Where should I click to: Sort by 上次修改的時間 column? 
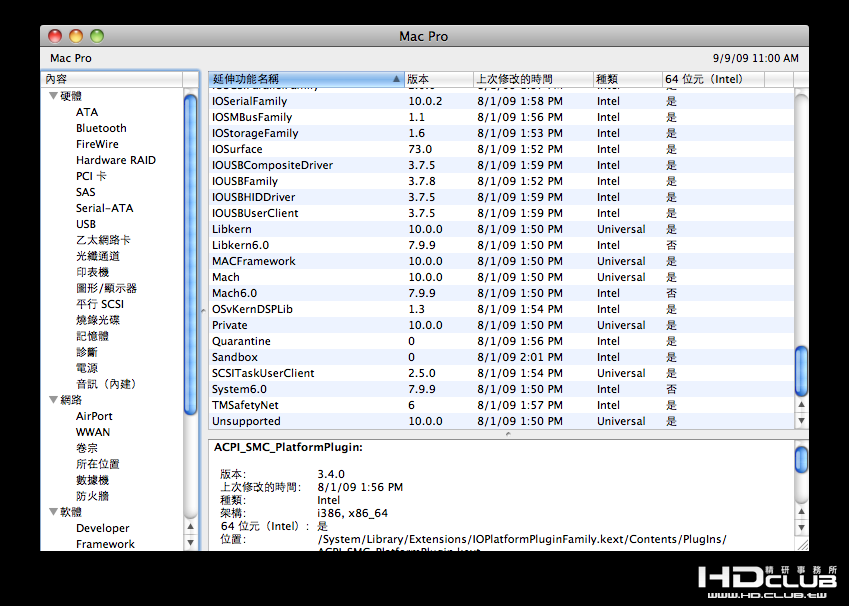[x=533, y=79]
